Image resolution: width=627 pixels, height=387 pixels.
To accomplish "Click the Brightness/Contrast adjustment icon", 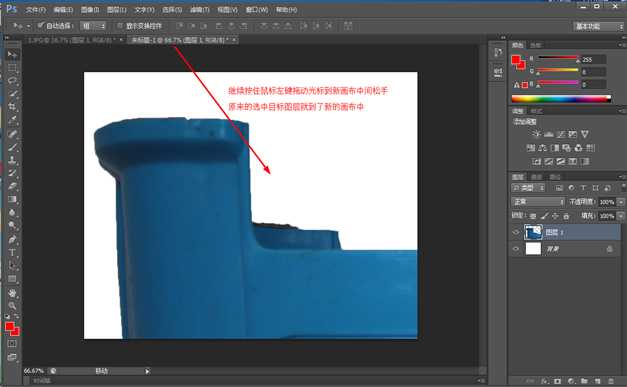I will coord(536,134).
